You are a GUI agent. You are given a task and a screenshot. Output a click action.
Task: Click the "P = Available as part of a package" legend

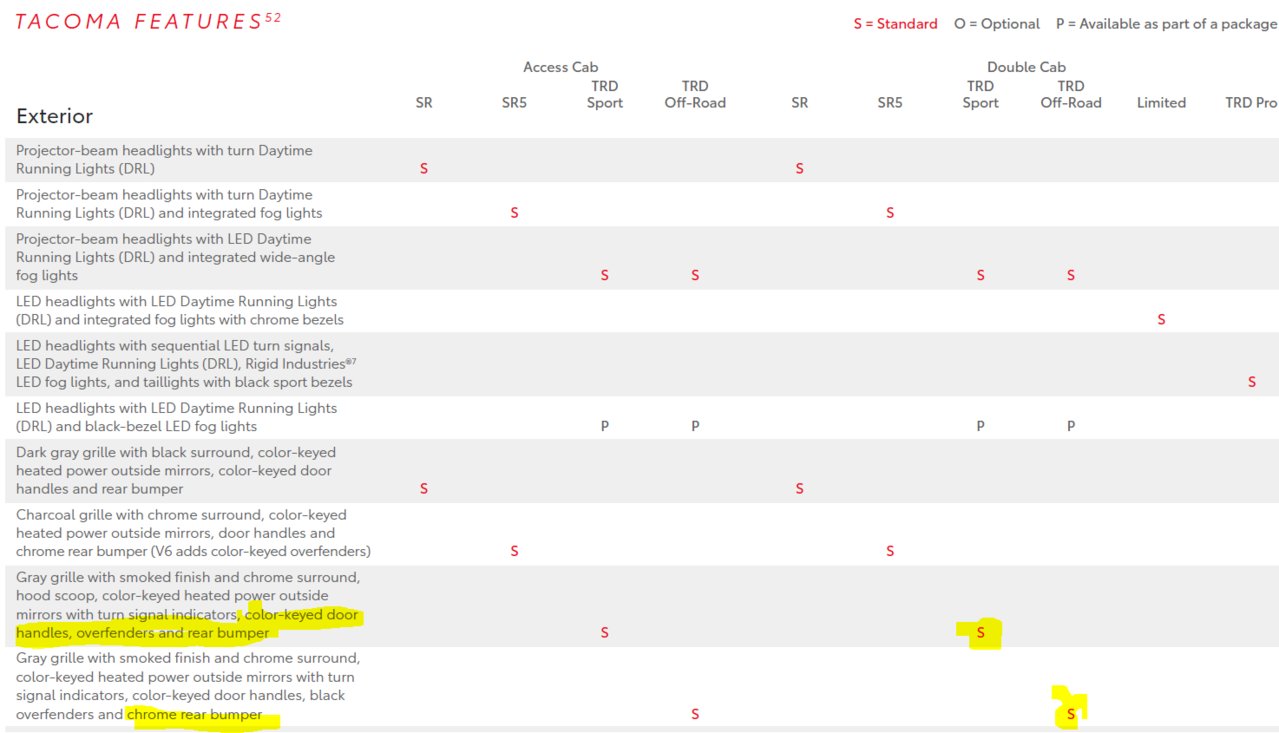click(x=1166, y=24)
